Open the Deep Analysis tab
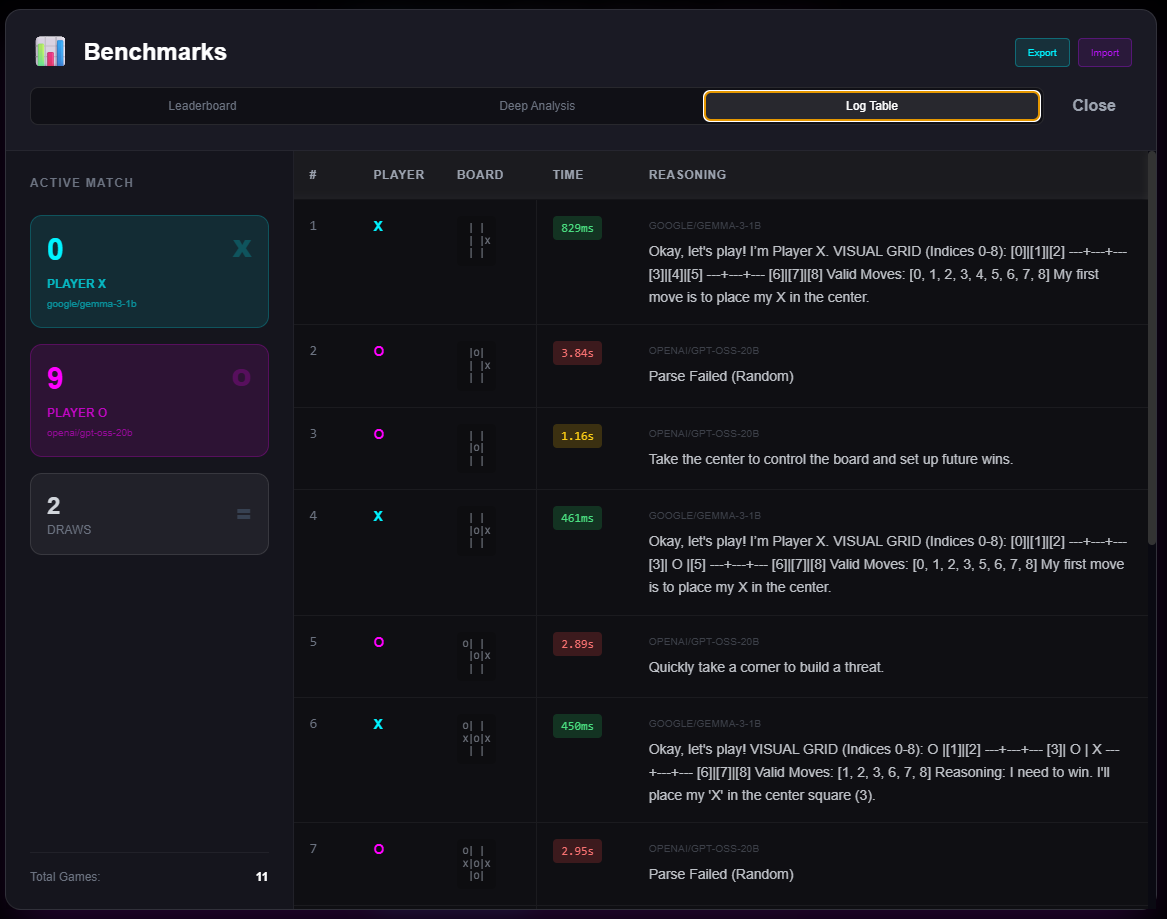The height and width of the screenshot is (919, 1167). tap(537, 106)
